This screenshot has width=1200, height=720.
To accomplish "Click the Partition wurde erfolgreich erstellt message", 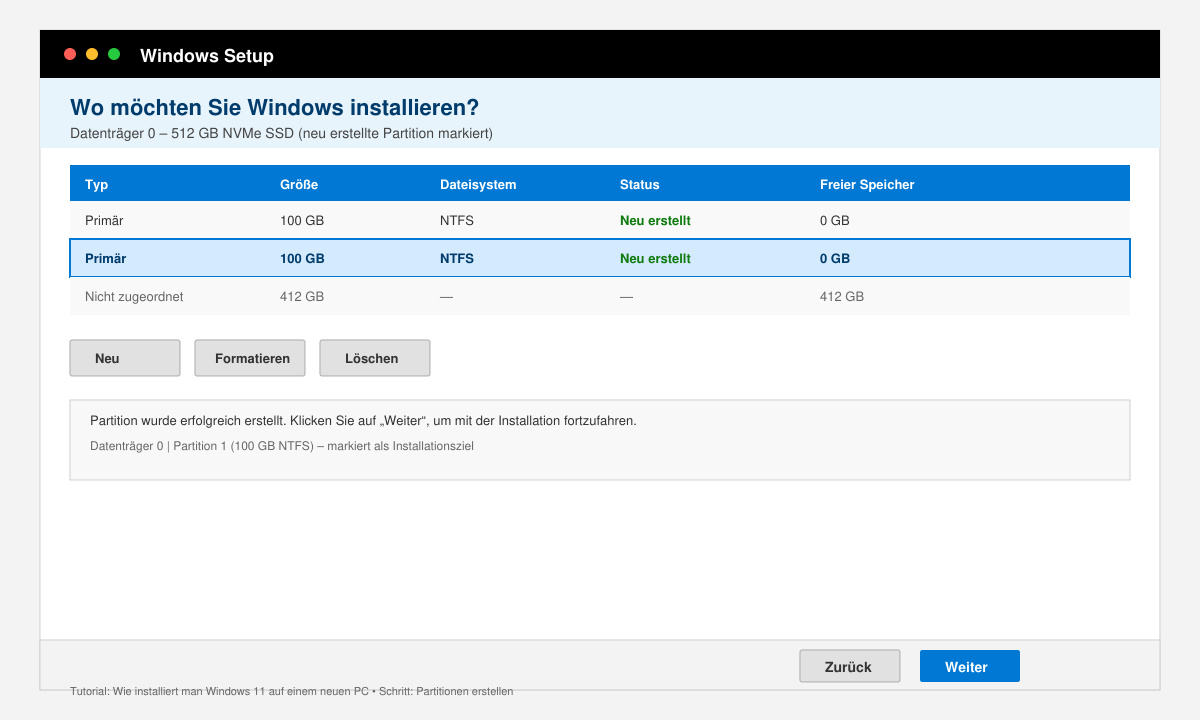I will point(363,420).
